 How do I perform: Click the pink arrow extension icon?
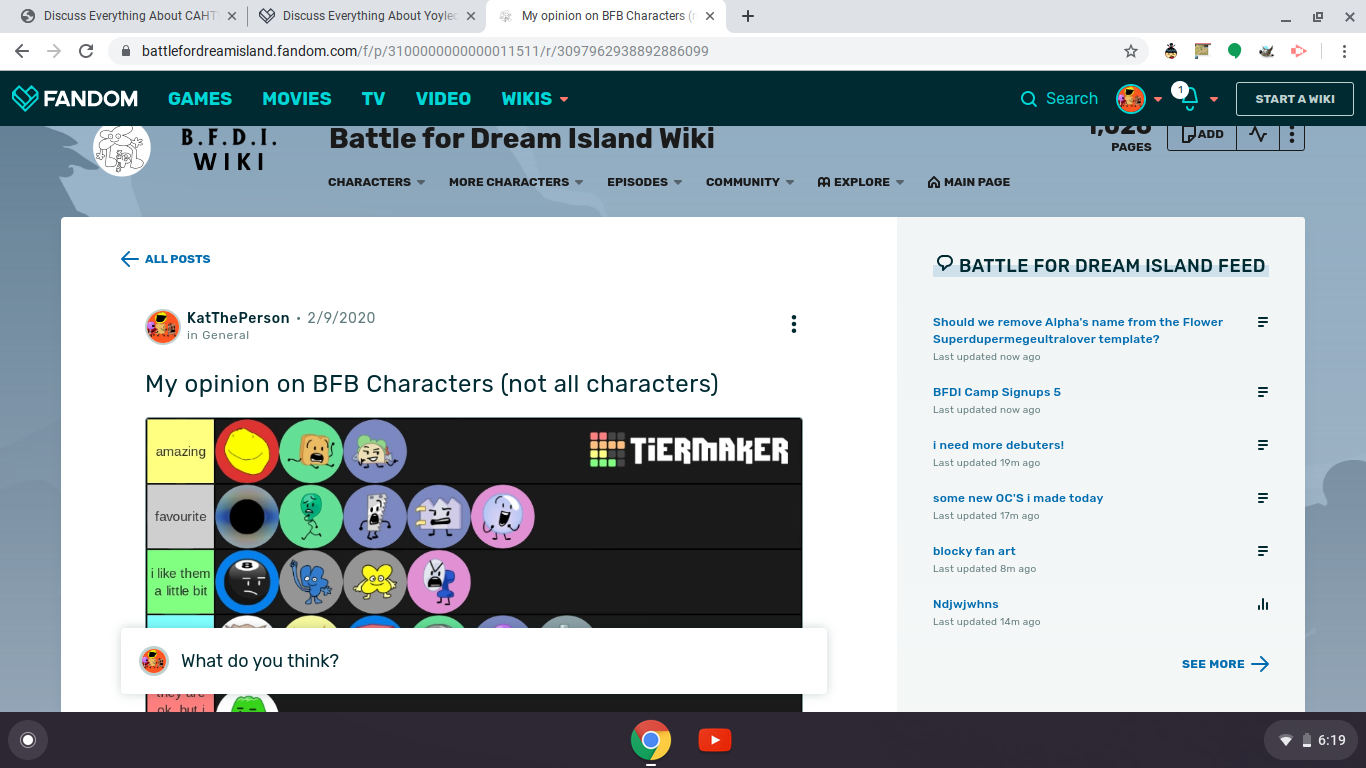click(1299, 51)
